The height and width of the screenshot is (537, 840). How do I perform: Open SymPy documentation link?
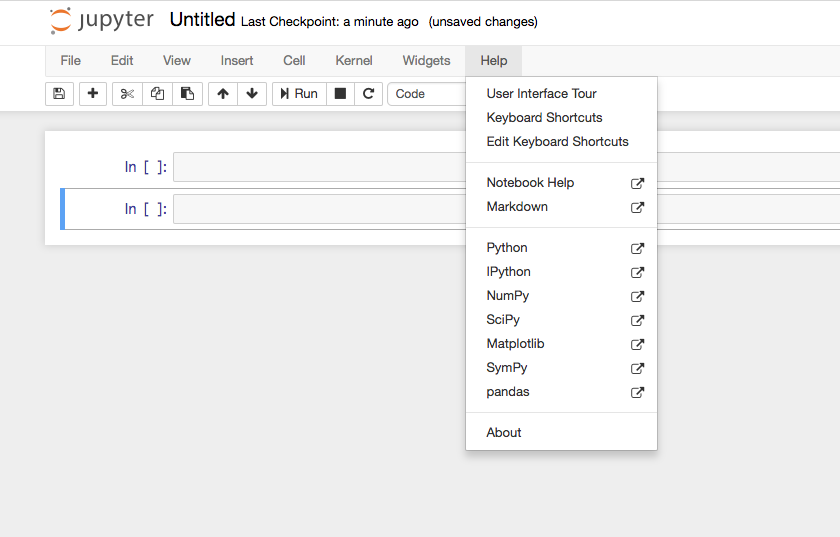tap(561, 368)
